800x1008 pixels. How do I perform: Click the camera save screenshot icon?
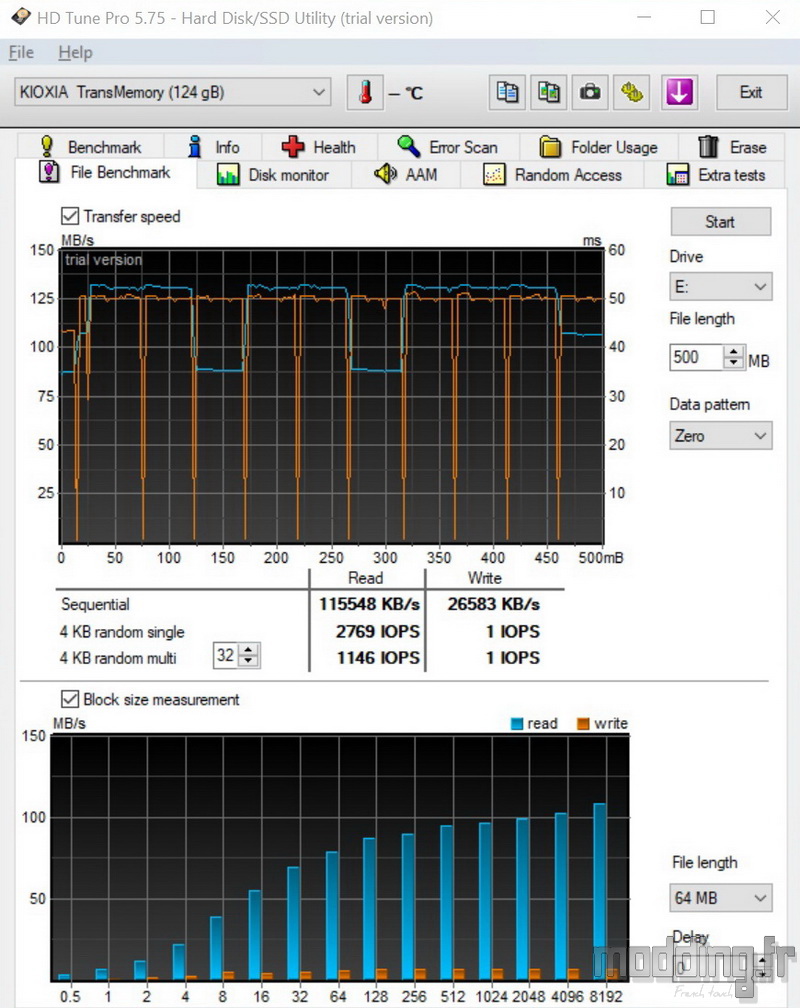point(590,93)
